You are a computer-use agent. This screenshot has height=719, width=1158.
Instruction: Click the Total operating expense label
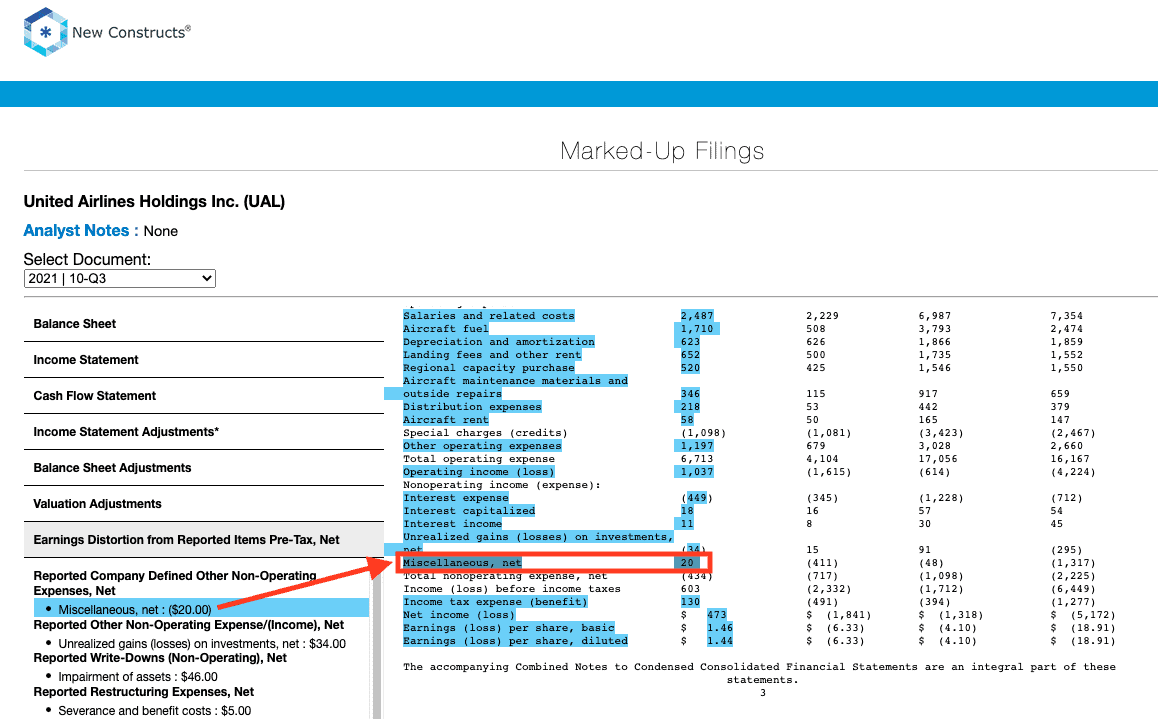click(479, 458)
